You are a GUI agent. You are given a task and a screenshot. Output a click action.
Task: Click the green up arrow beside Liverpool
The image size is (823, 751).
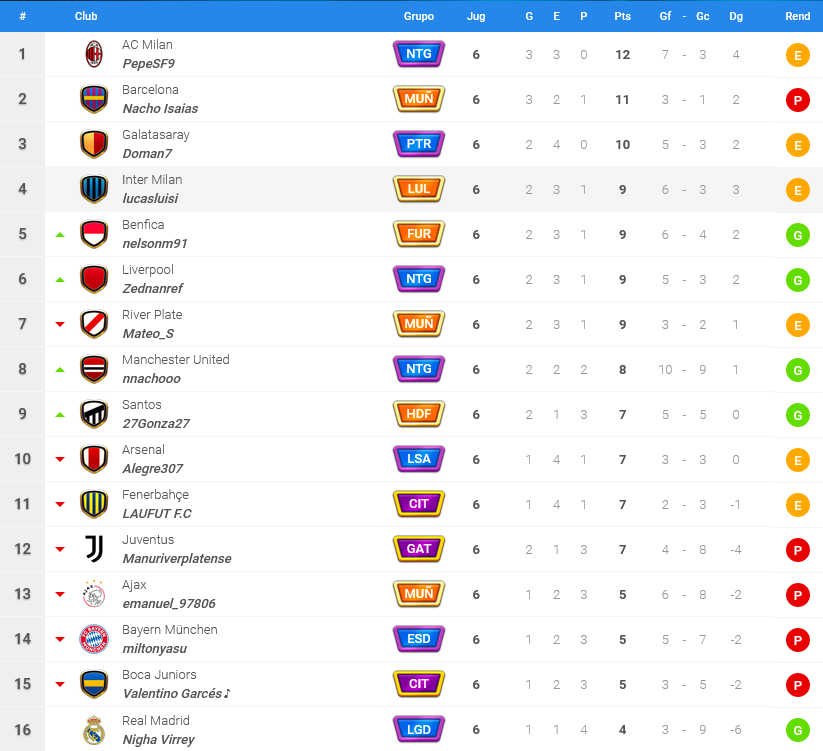pyautogui.click(x=60, y=280)
